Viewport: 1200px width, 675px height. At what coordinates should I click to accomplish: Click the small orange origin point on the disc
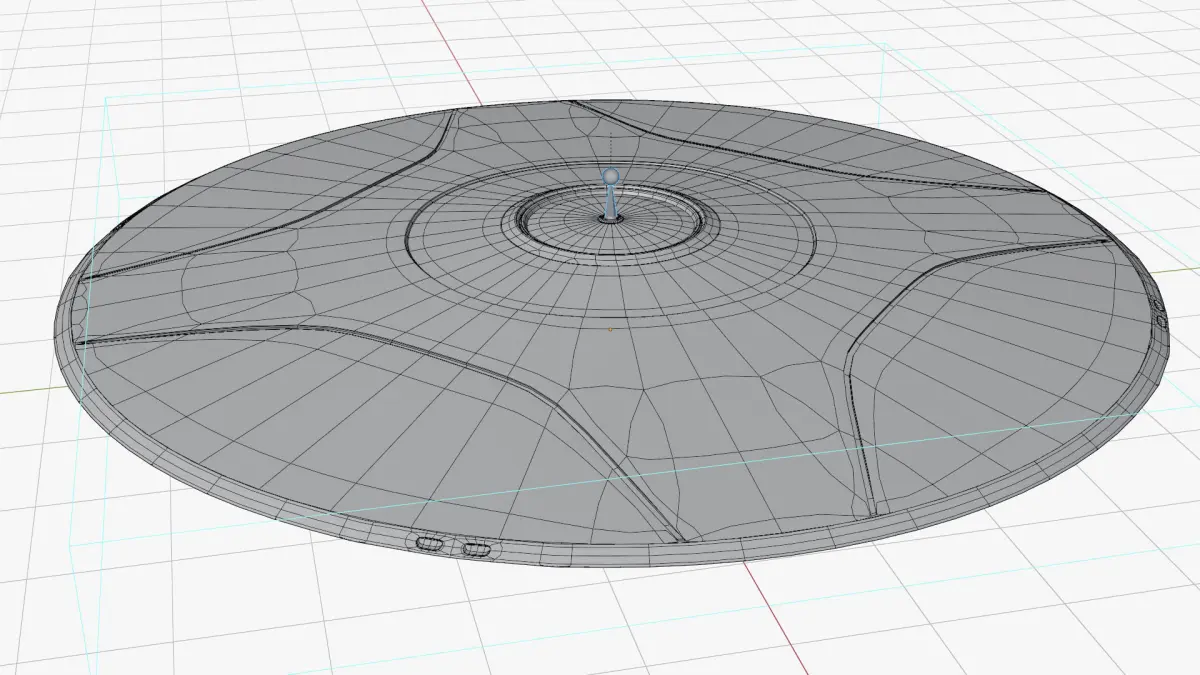pyautogui.click(x=611, y=329)
